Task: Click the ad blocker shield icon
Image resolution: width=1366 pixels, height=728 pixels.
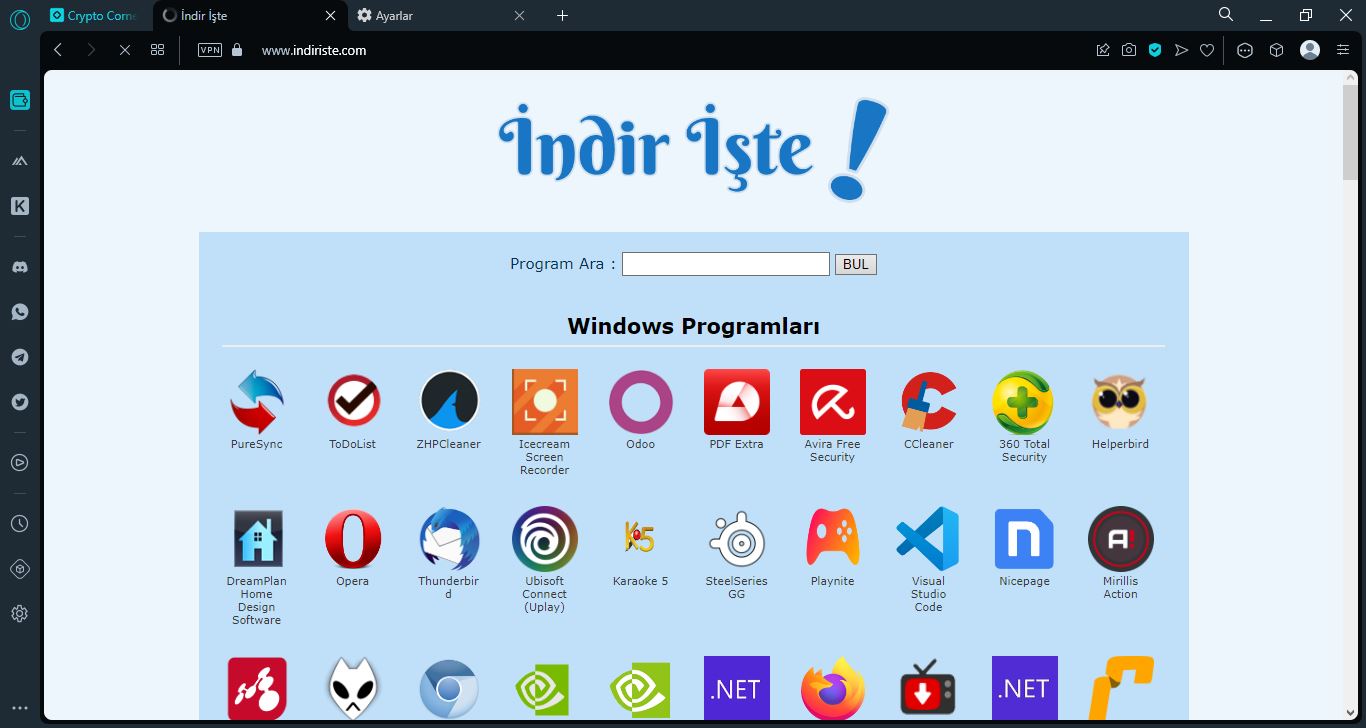Action: point(1155,50)
